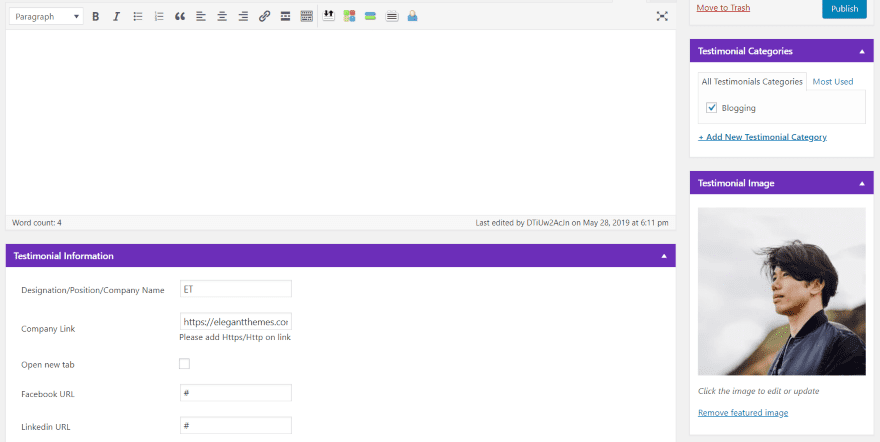Enter distraction-free fullscreen mode

coord(662,16)
